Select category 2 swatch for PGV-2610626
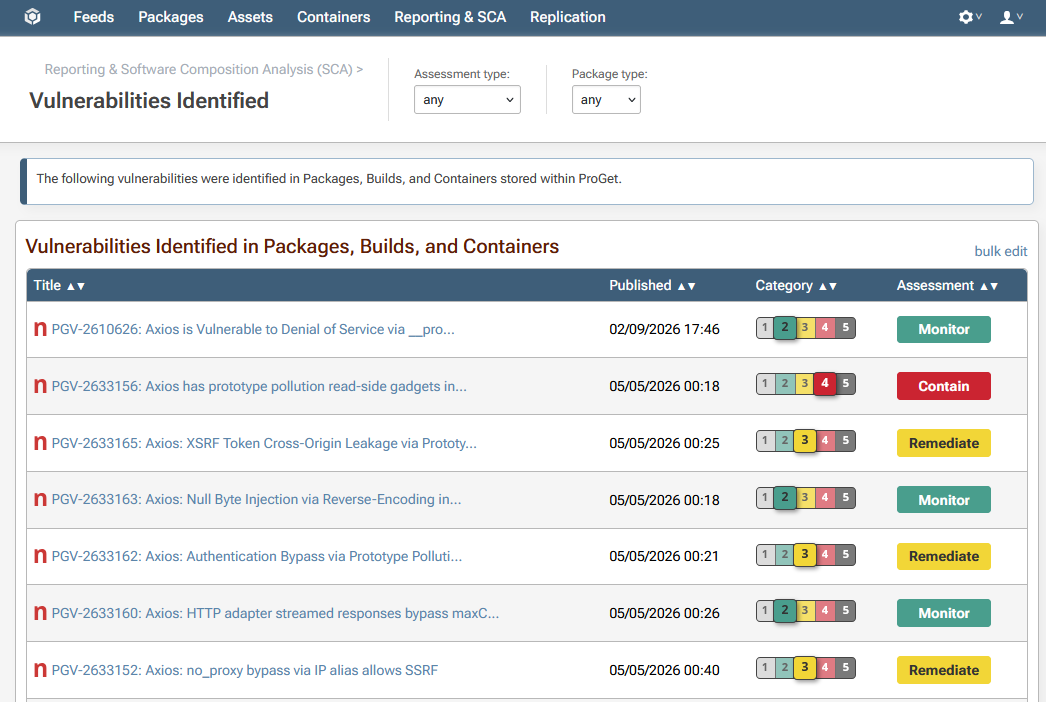Screen dimensions: 1046x702 point(785,328)
